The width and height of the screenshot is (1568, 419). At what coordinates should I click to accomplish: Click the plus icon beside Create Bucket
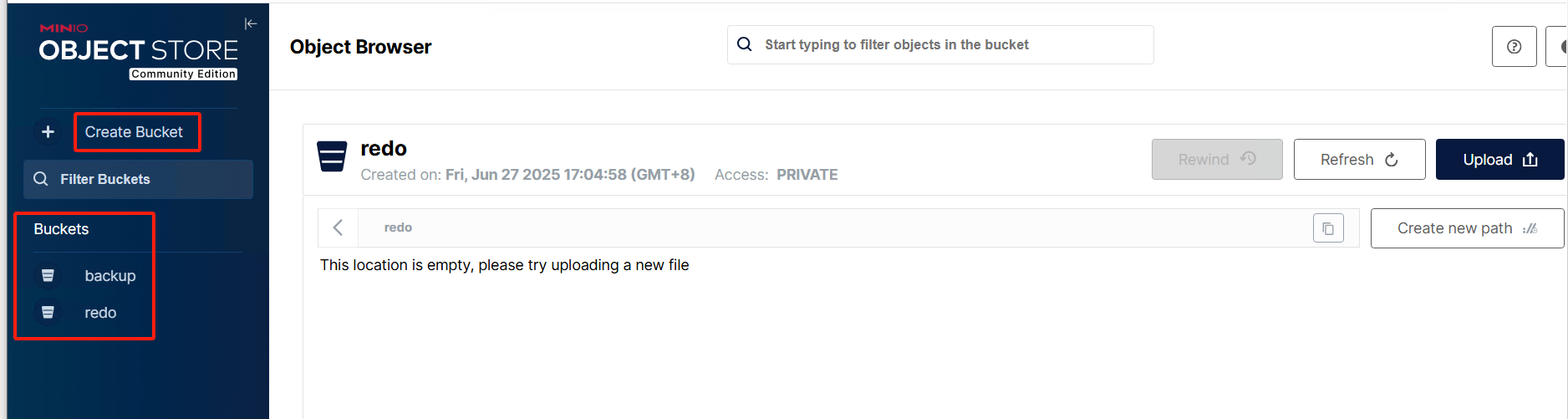(48, 132)
